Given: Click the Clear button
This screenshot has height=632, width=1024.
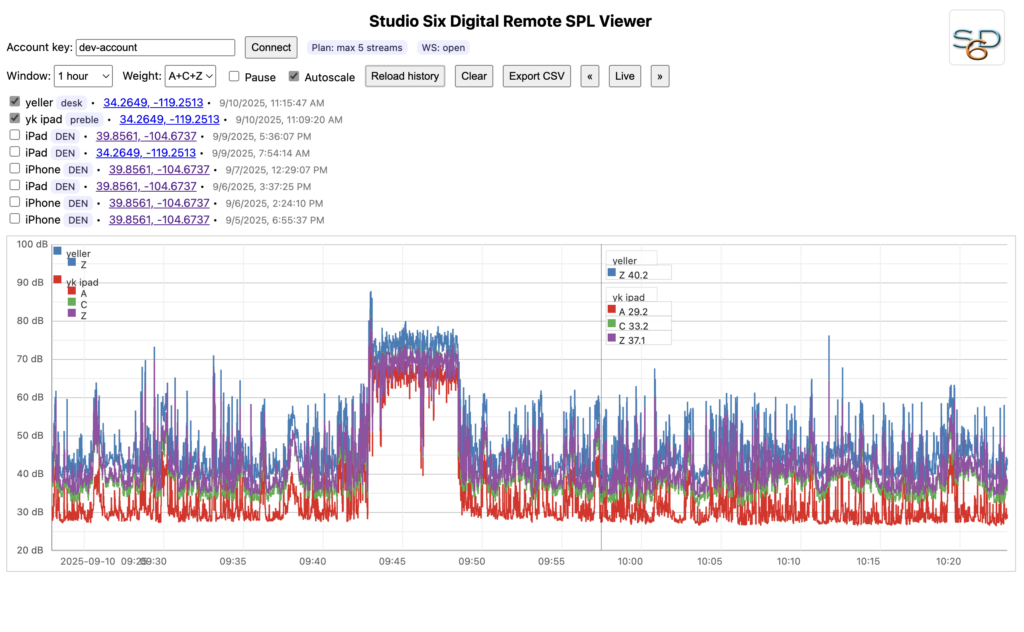Looking at the screenshot, I should tap(473, 76).
